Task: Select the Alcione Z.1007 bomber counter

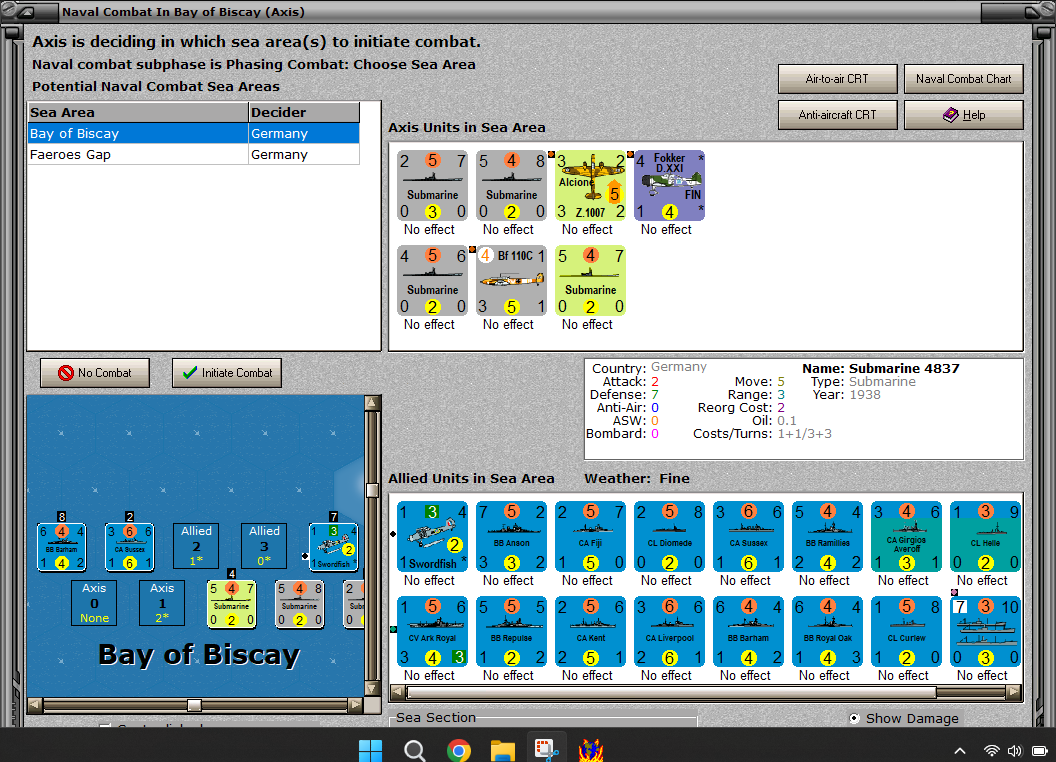Action: point(591,185)
